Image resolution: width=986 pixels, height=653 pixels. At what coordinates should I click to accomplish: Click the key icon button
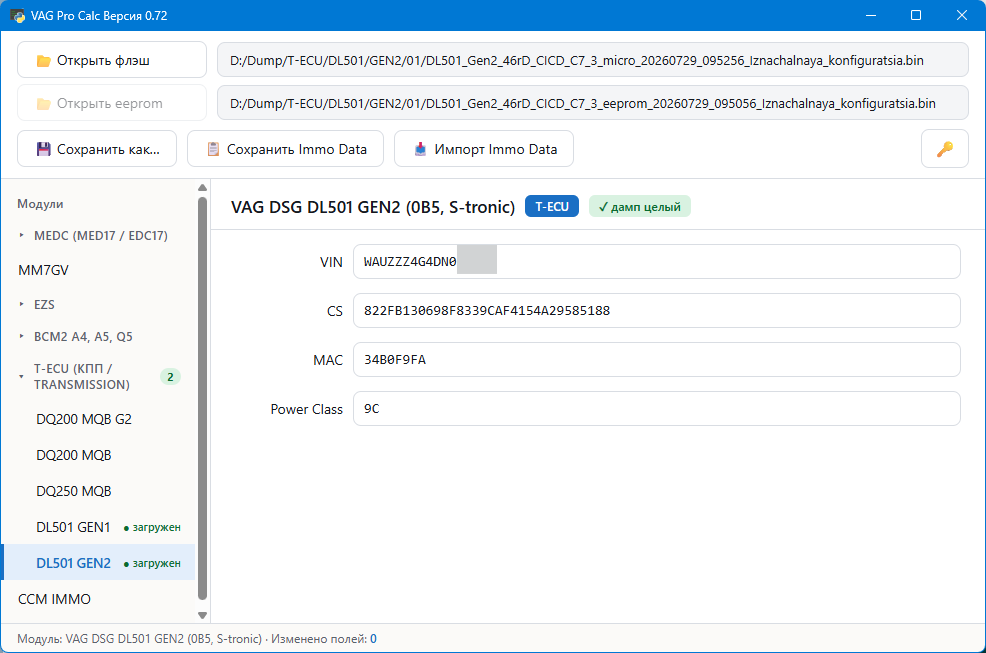944,149
